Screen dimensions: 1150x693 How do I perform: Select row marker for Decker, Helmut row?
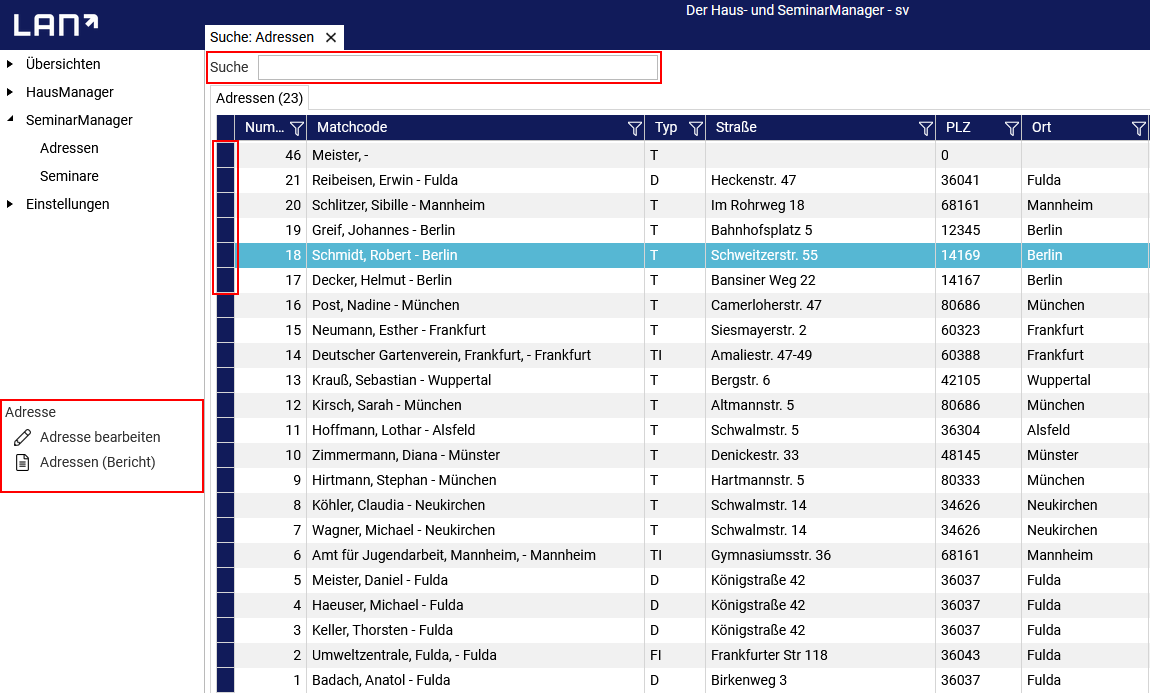[225, 280]
